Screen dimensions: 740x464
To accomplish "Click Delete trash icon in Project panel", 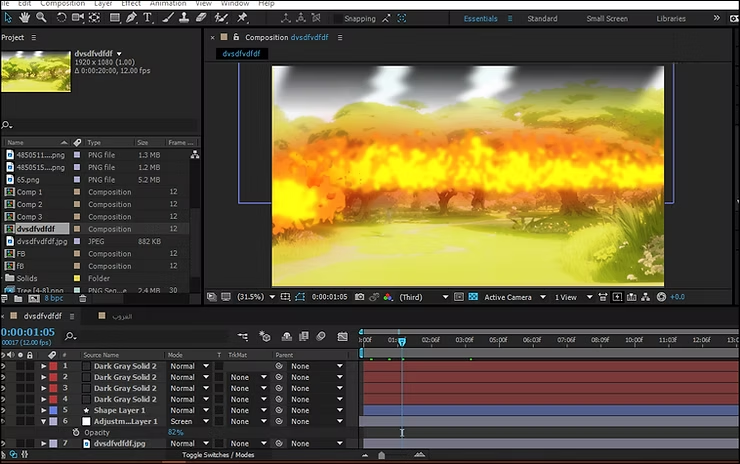I will (x=83, y=298).
